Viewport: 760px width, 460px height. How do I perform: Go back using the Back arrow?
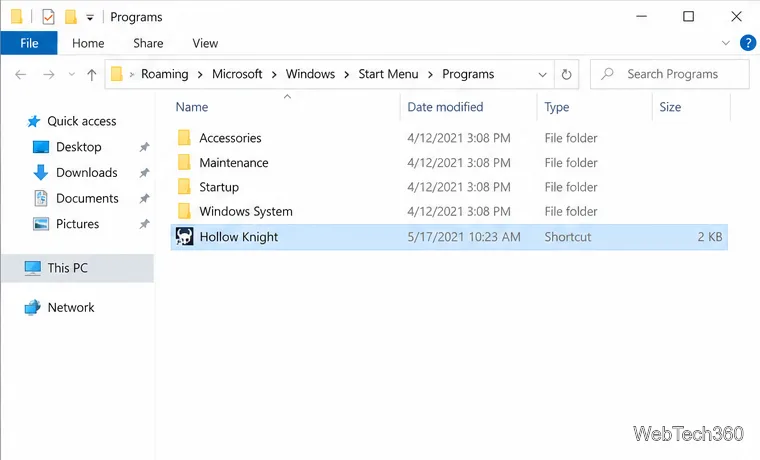click(x=20, y=75)
